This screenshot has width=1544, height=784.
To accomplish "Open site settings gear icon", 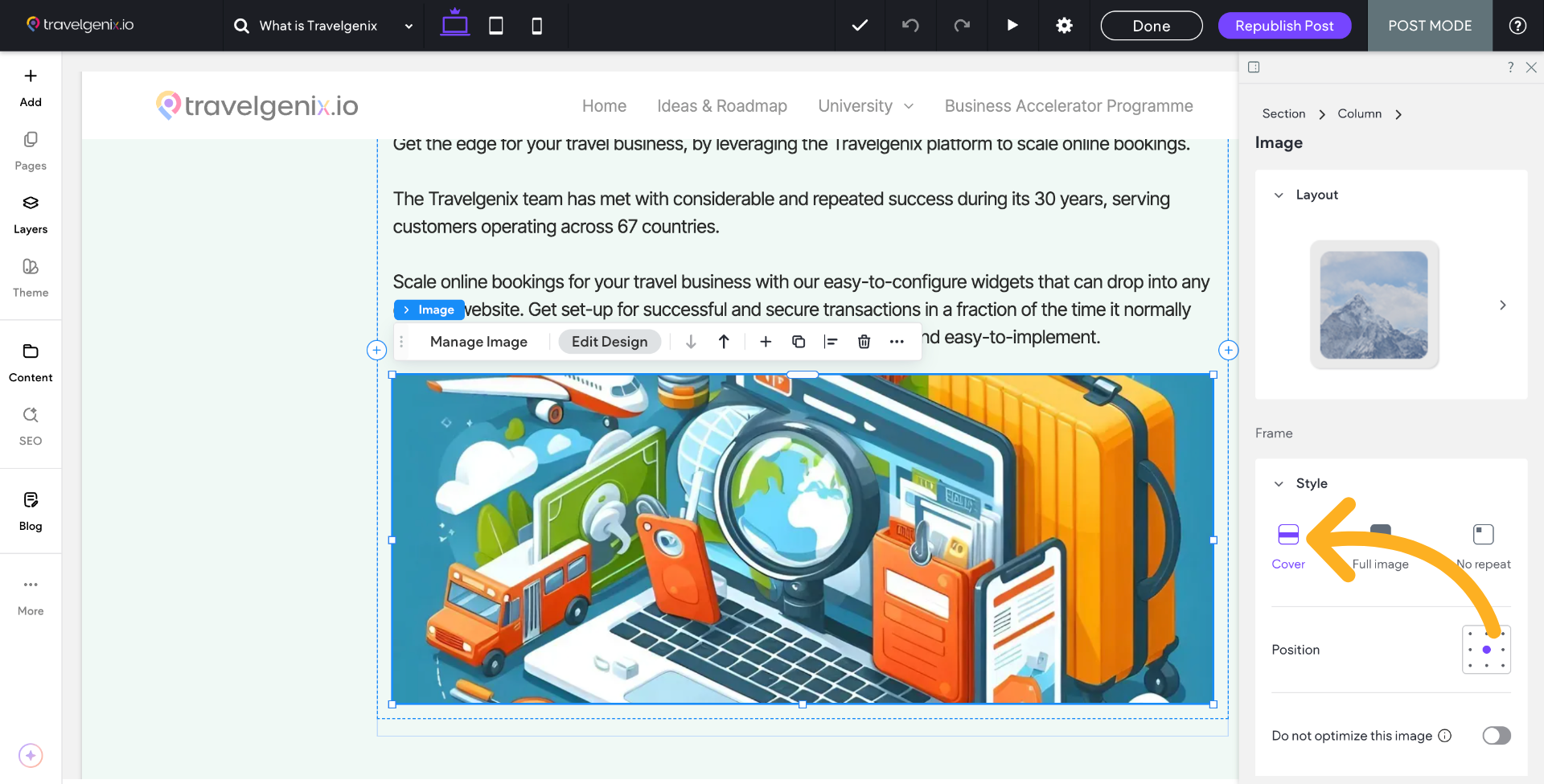I will pyautogui.click(x=1064, y=26).
